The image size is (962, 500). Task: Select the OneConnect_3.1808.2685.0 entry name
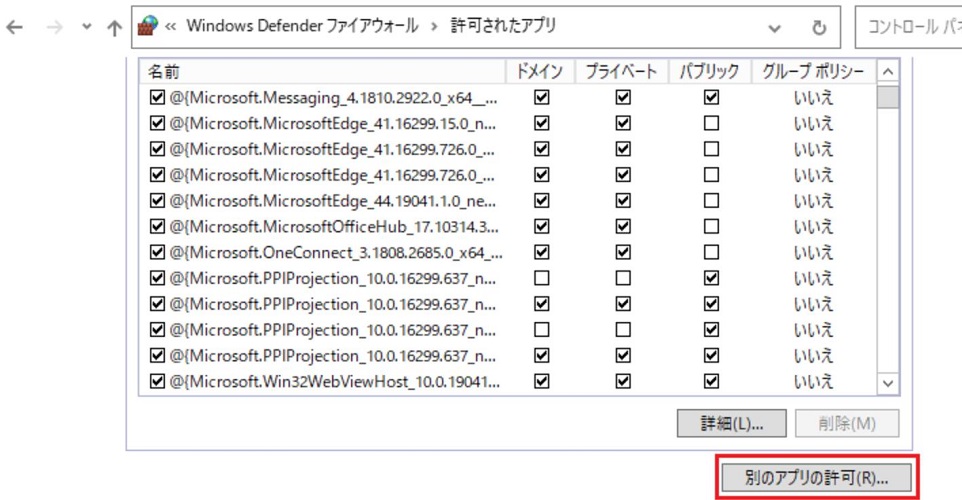(x=336, y=253)
